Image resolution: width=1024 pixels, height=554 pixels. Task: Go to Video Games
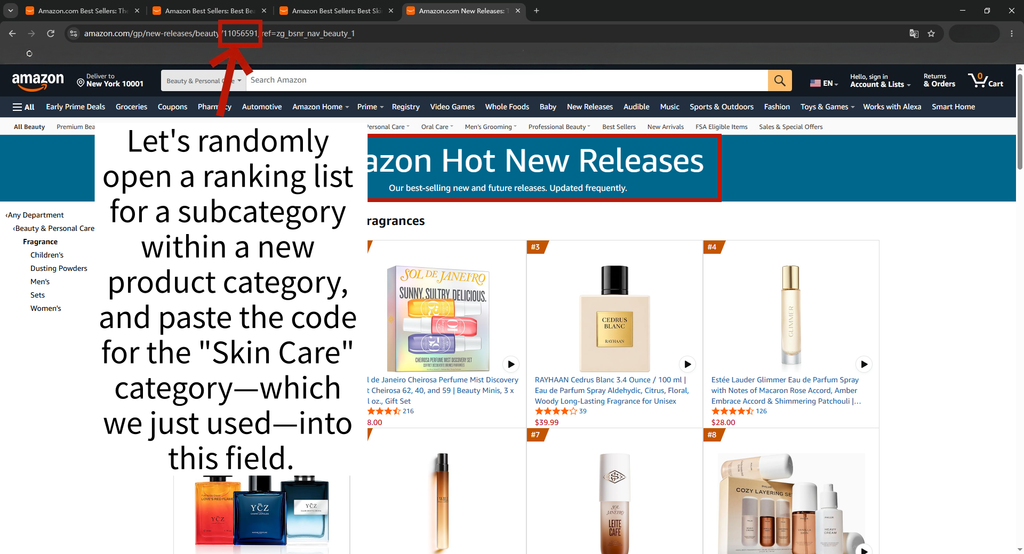point(452,106)
